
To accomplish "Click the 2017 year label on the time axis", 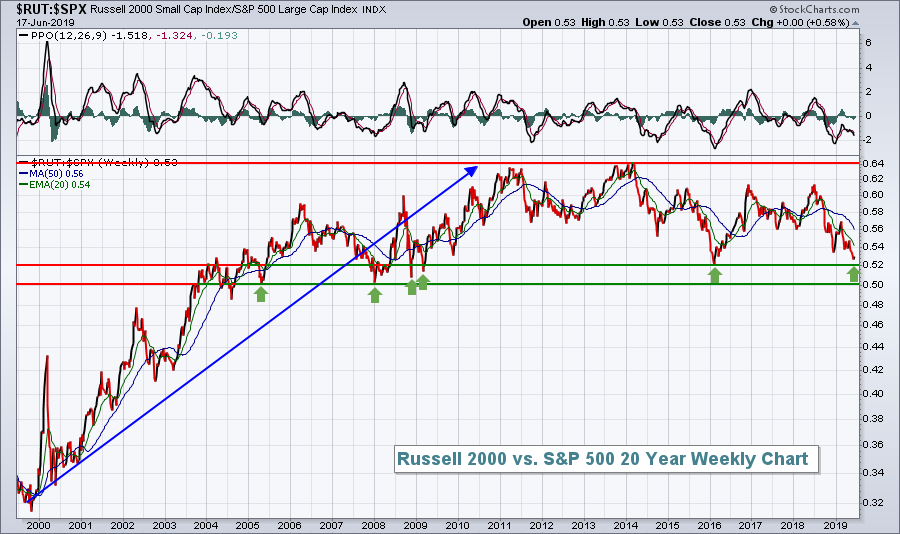I will point(750,525).
